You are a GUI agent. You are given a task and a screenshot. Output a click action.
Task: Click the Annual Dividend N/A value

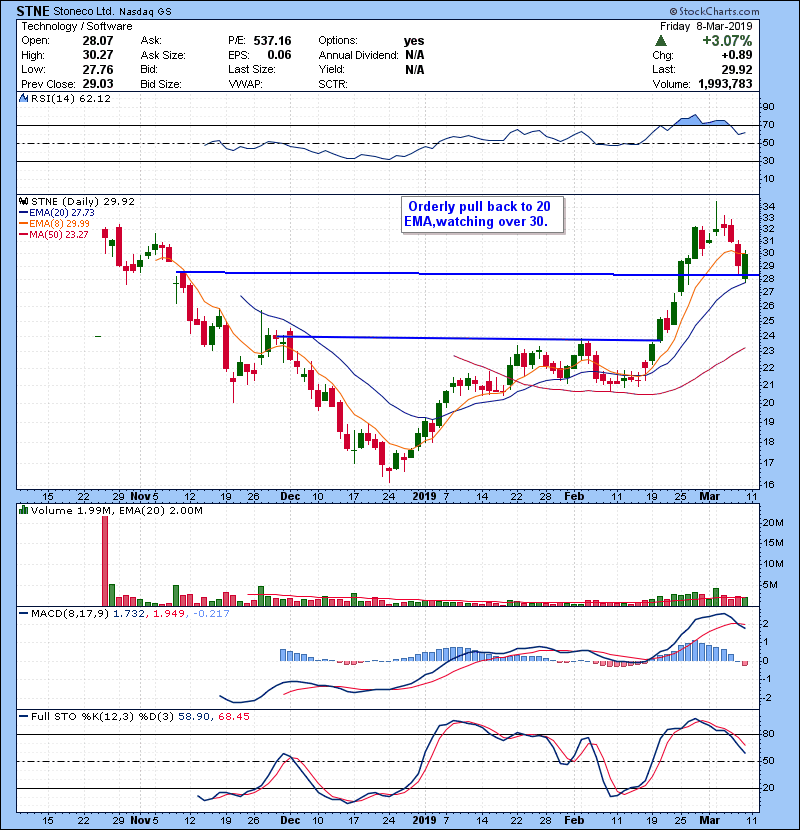click(x=415, y=55)
